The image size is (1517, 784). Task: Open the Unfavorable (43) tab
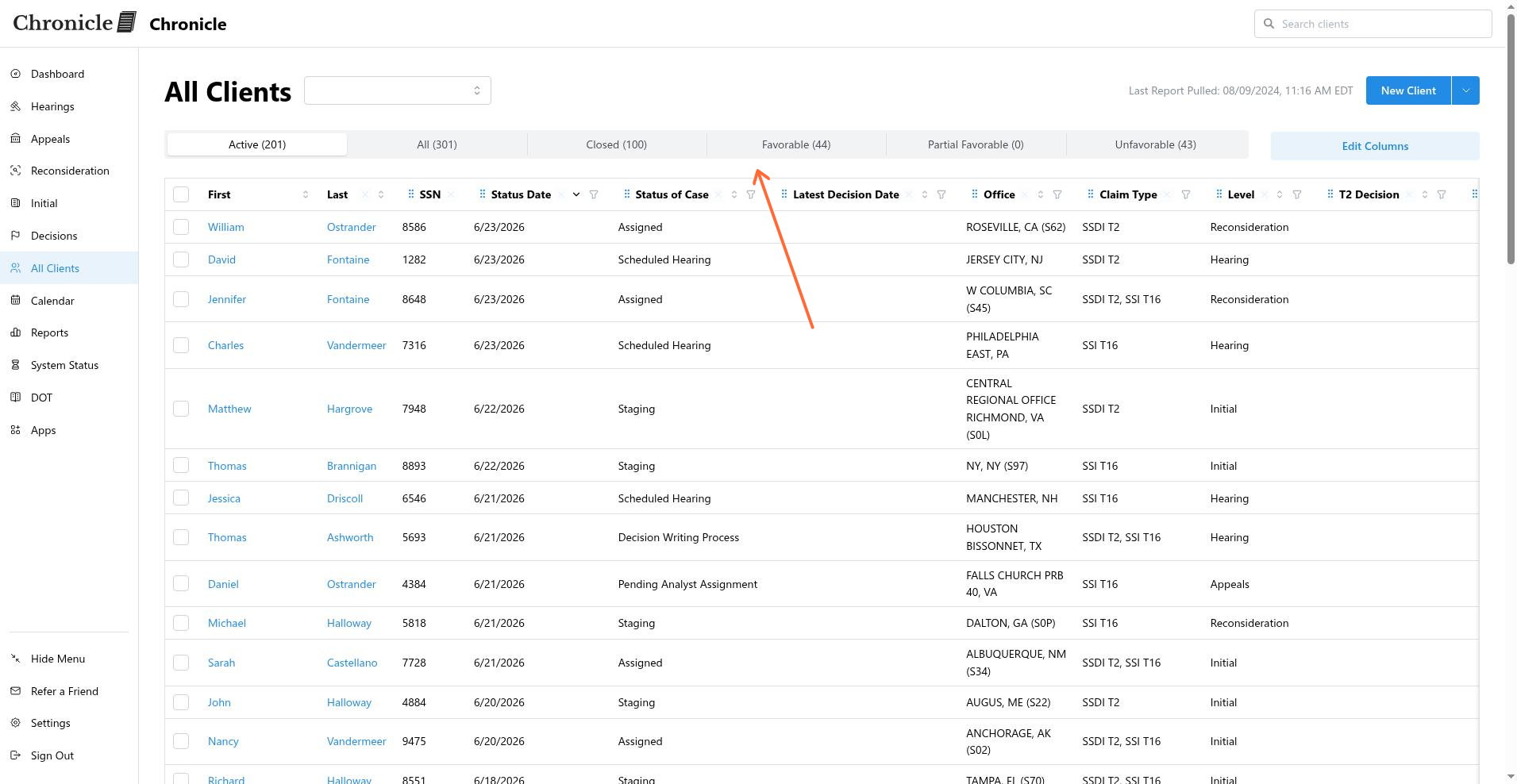[x=1156, y=144]
